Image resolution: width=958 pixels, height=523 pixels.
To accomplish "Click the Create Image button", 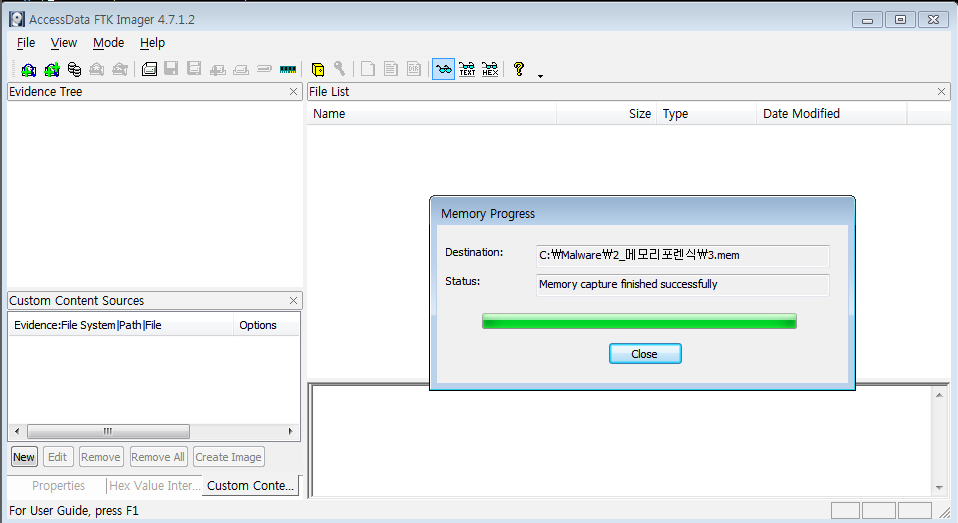I will click(x=229, y=457).
